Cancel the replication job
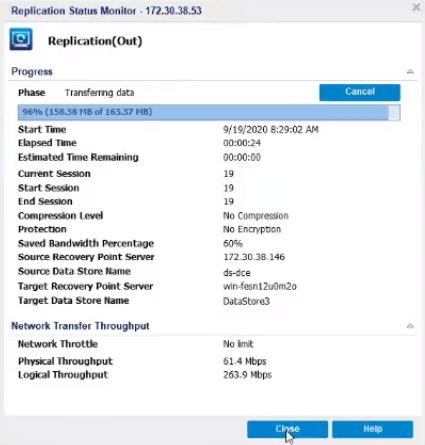Screen dimensions: 425x445 (360, 92)
